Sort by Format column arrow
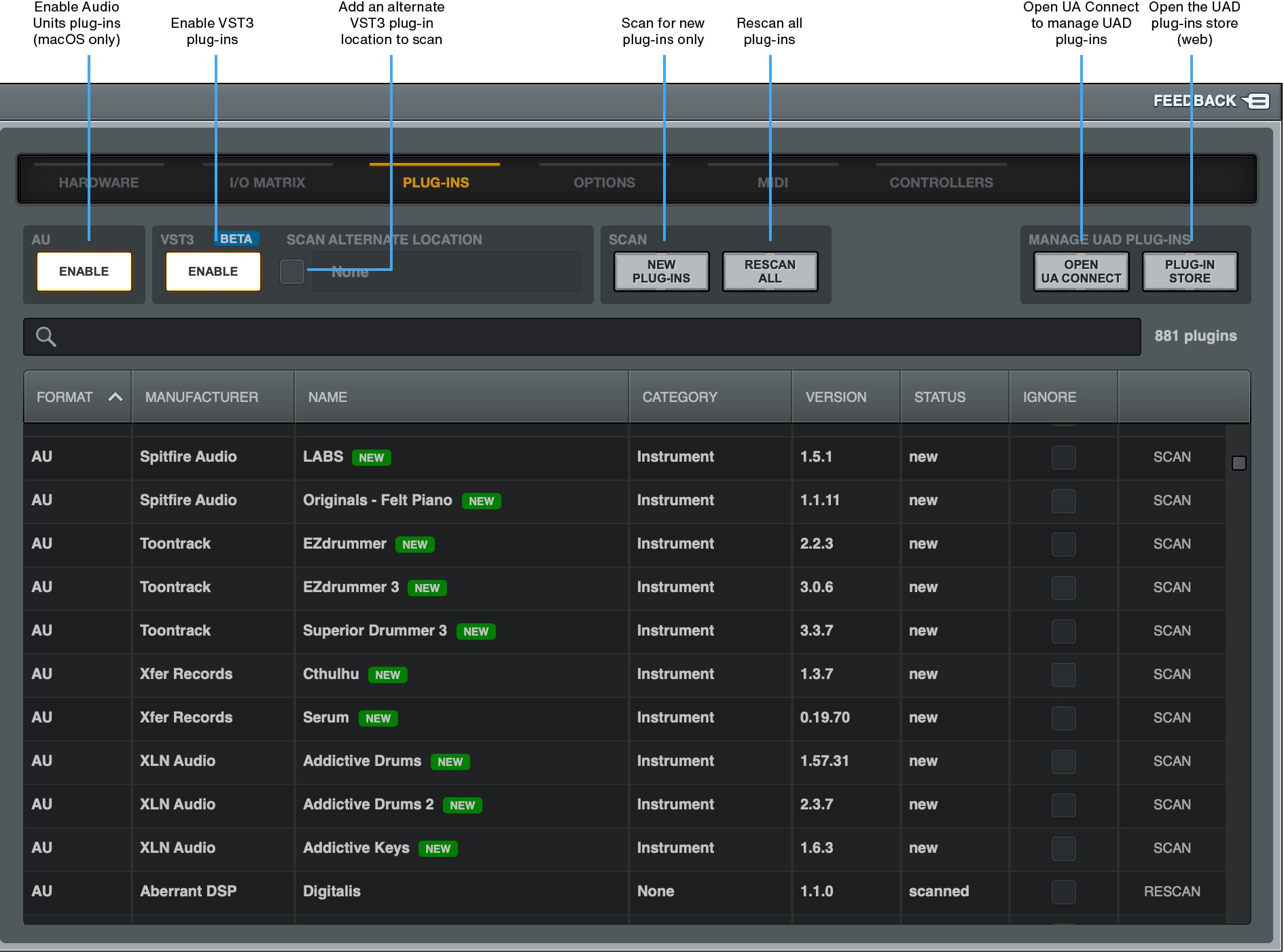 (x=115, y=397)
